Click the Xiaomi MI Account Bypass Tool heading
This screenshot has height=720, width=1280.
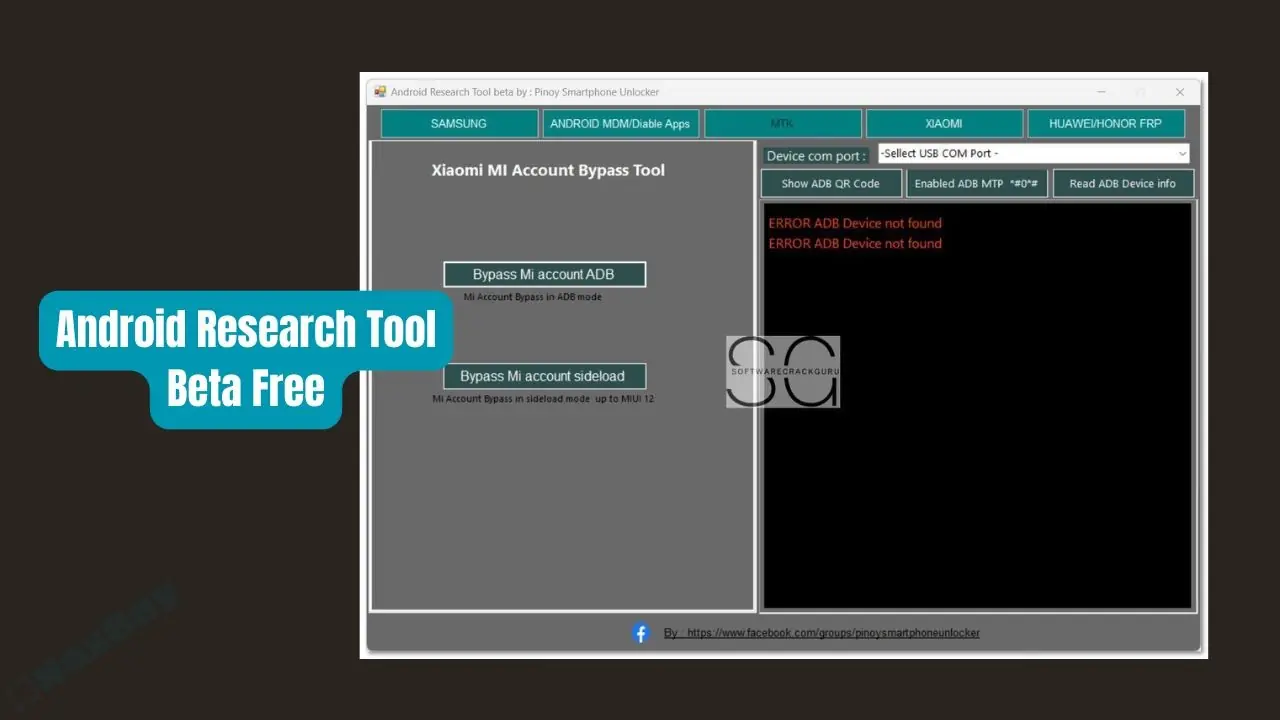(x=548, y=170)
